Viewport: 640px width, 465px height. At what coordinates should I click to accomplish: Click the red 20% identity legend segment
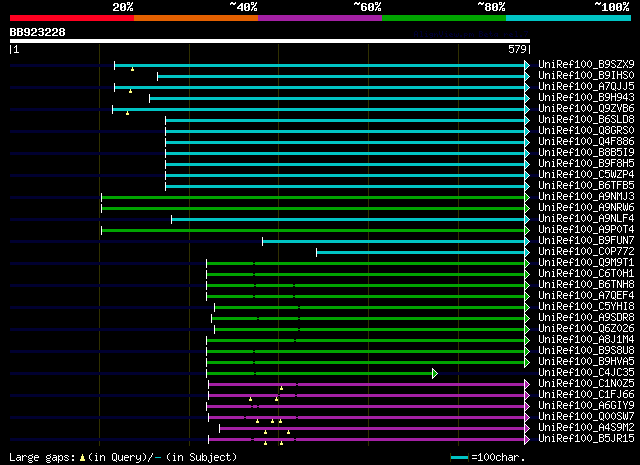click(72, 18)
